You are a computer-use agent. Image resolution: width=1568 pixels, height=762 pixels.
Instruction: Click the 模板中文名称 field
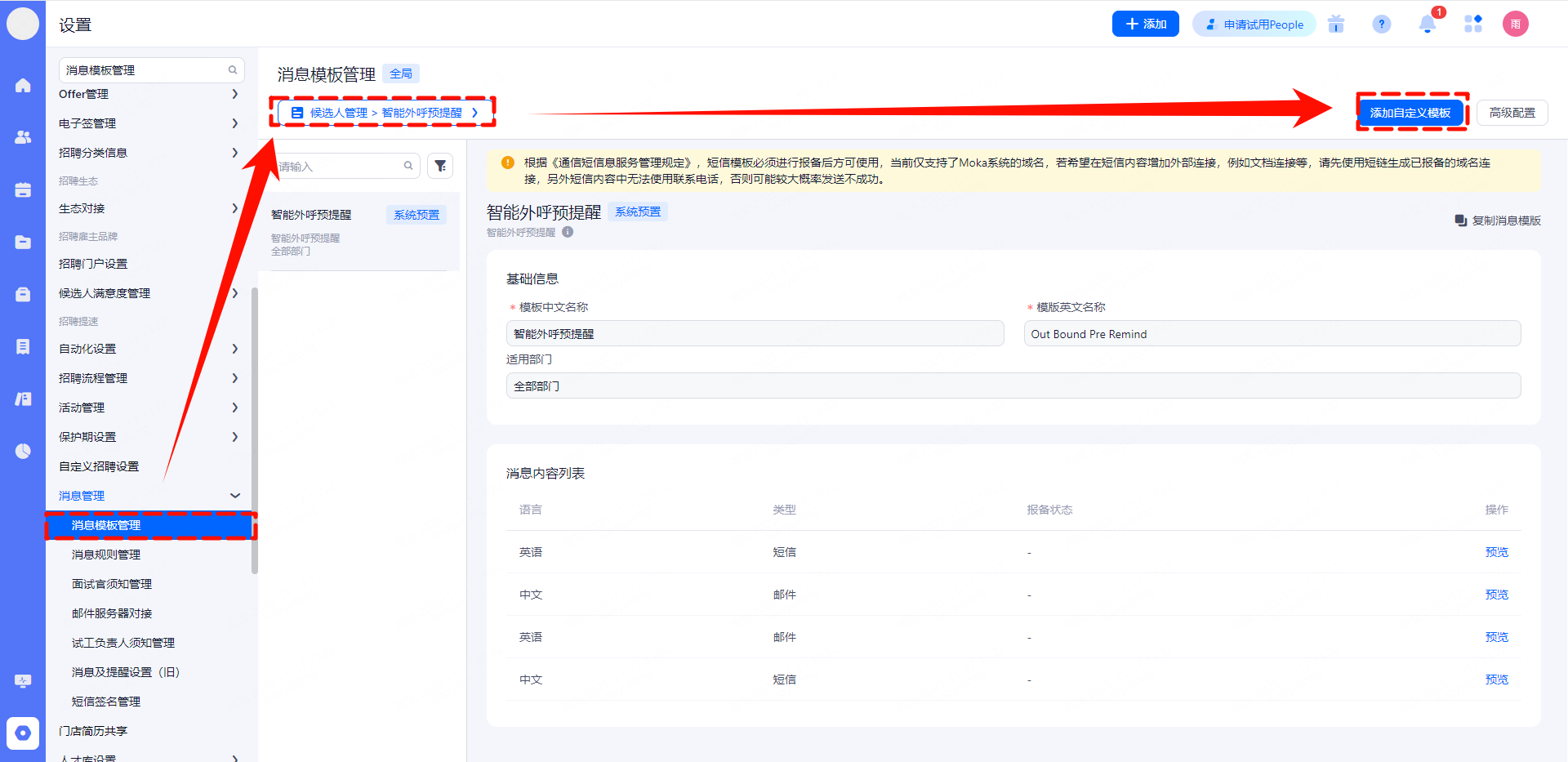click(x=755, y=333)
